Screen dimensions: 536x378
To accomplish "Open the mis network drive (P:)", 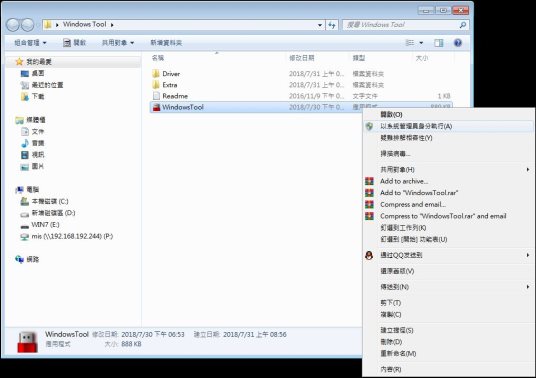I will tap(67, 236).
